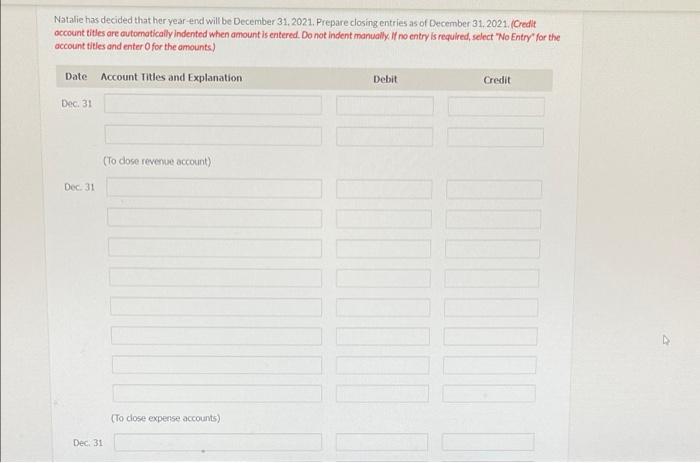Select account title for close revenue entry
Image resolution: width=700 pixels, height=463 pixels.
(x=213, y=104)
